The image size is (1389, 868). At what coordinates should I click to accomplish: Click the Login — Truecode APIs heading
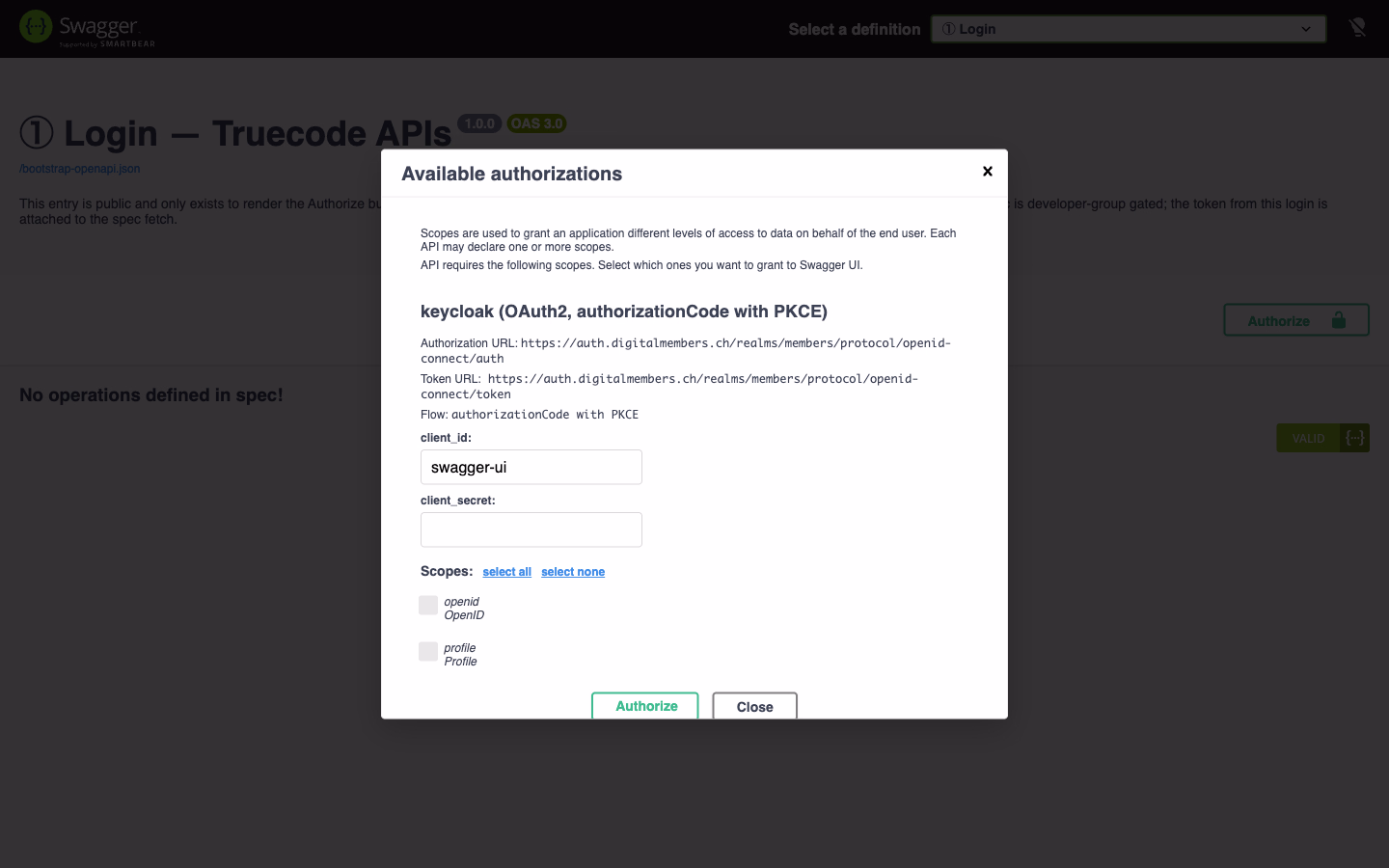(x=235, y=133)
